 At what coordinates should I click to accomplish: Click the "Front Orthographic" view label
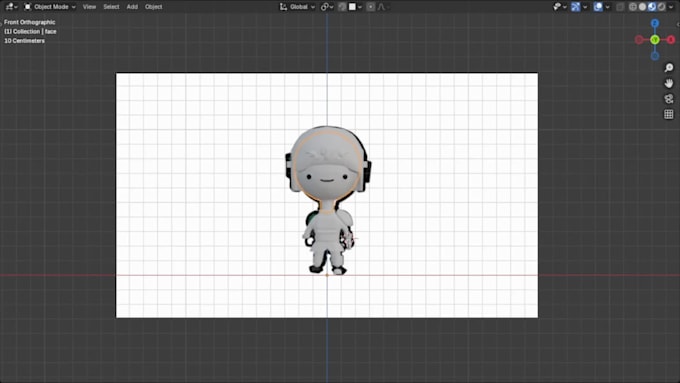29,22
